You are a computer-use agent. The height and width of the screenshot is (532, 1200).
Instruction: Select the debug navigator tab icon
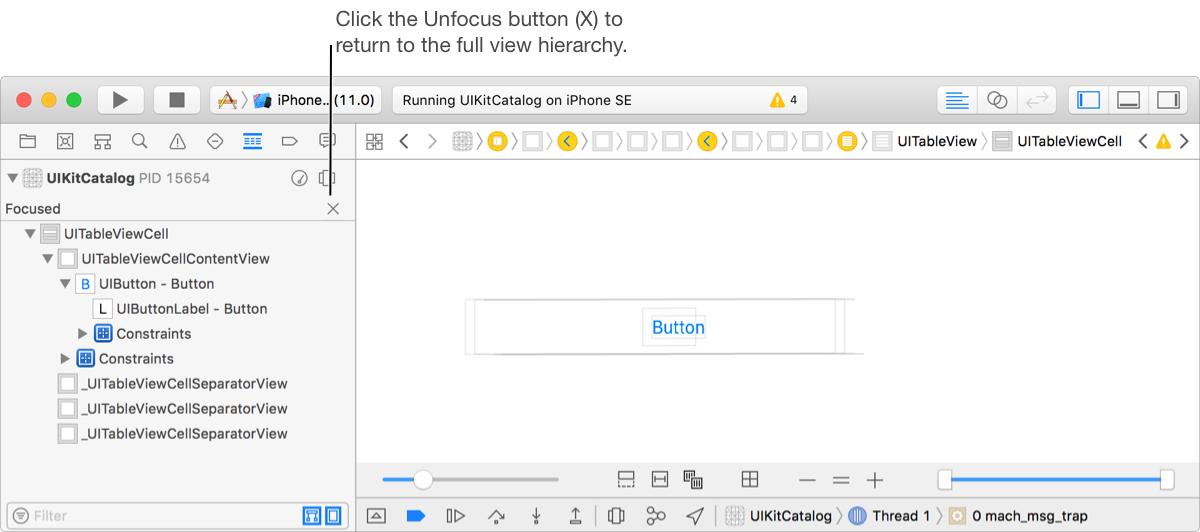[x=252, y=141]
